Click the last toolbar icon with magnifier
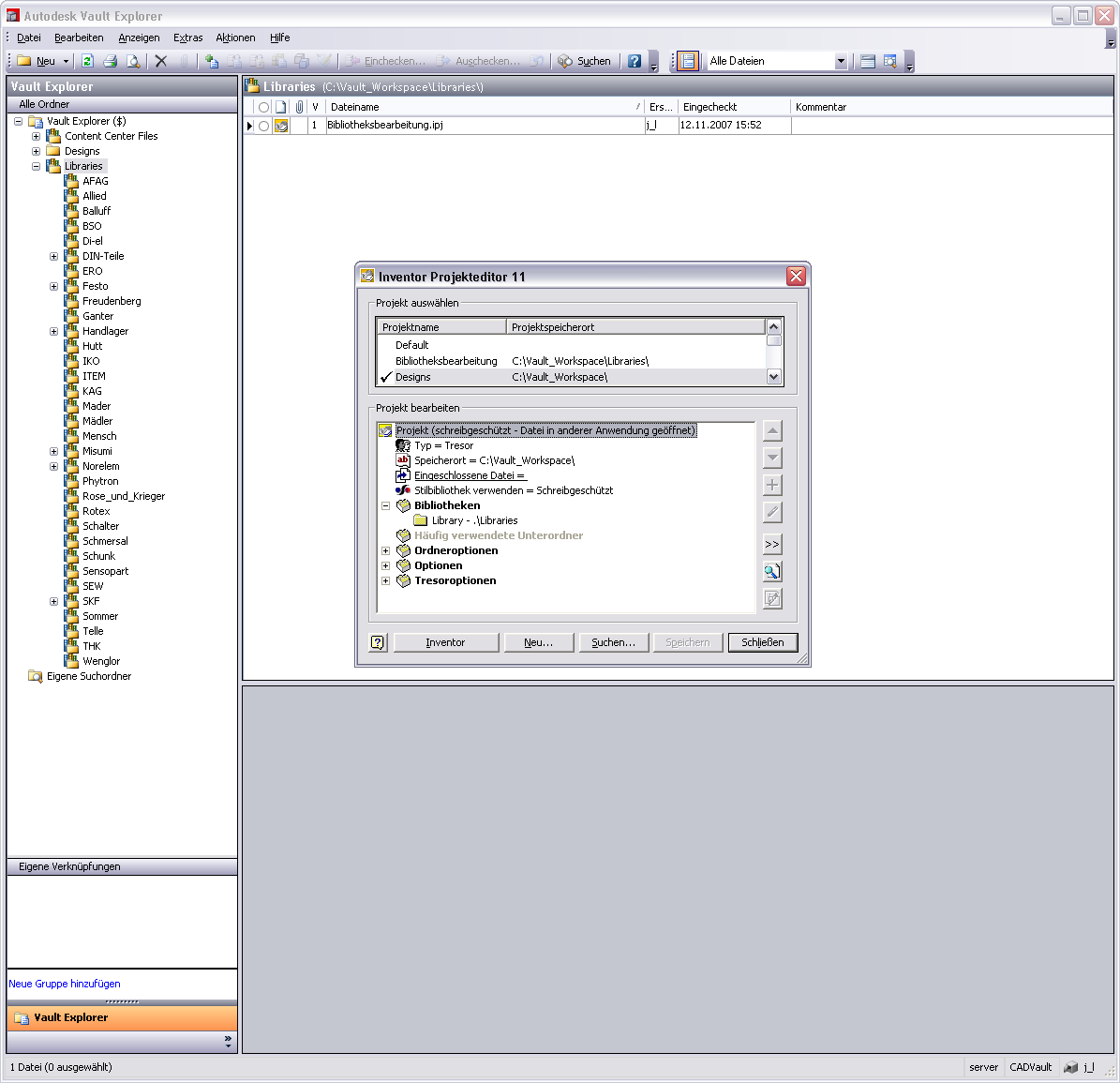 tap(890, 62)
